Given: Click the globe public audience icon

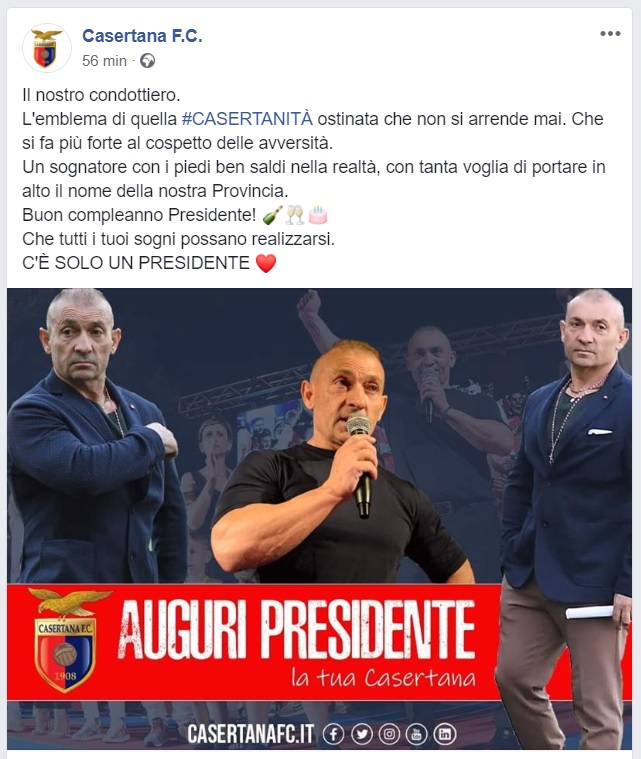Looking at the screenshot, I should [148, 61].
